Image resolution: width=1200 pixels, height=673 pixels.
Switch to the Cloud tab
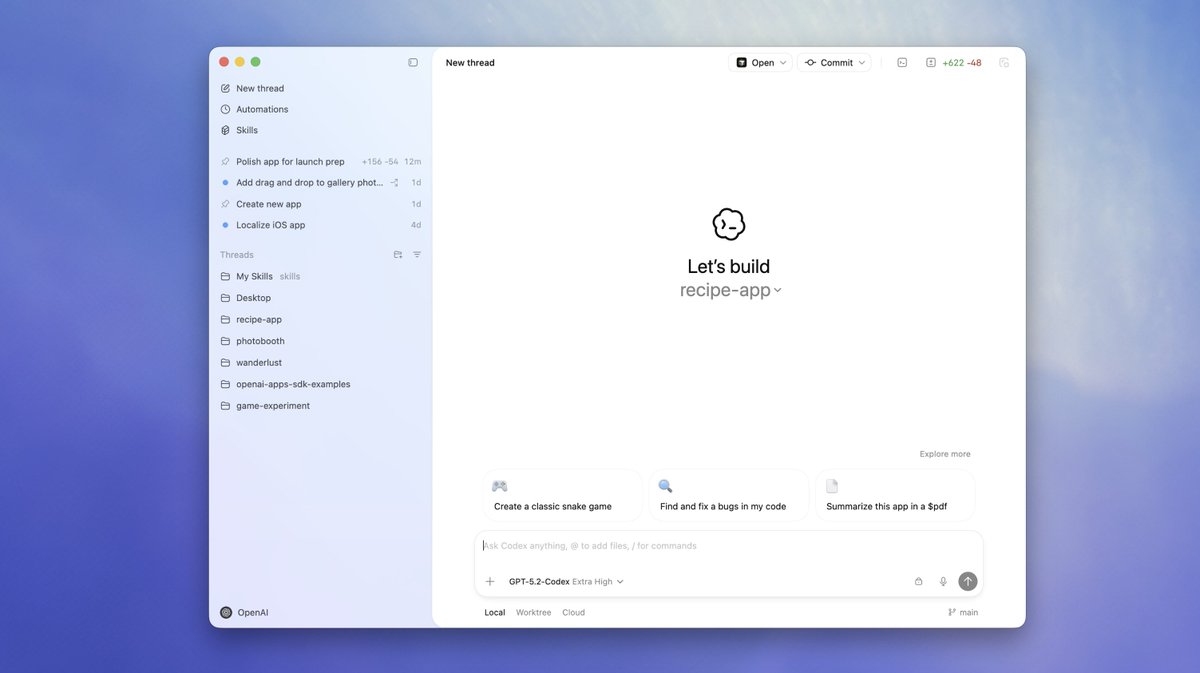click(x=573, y=612)
